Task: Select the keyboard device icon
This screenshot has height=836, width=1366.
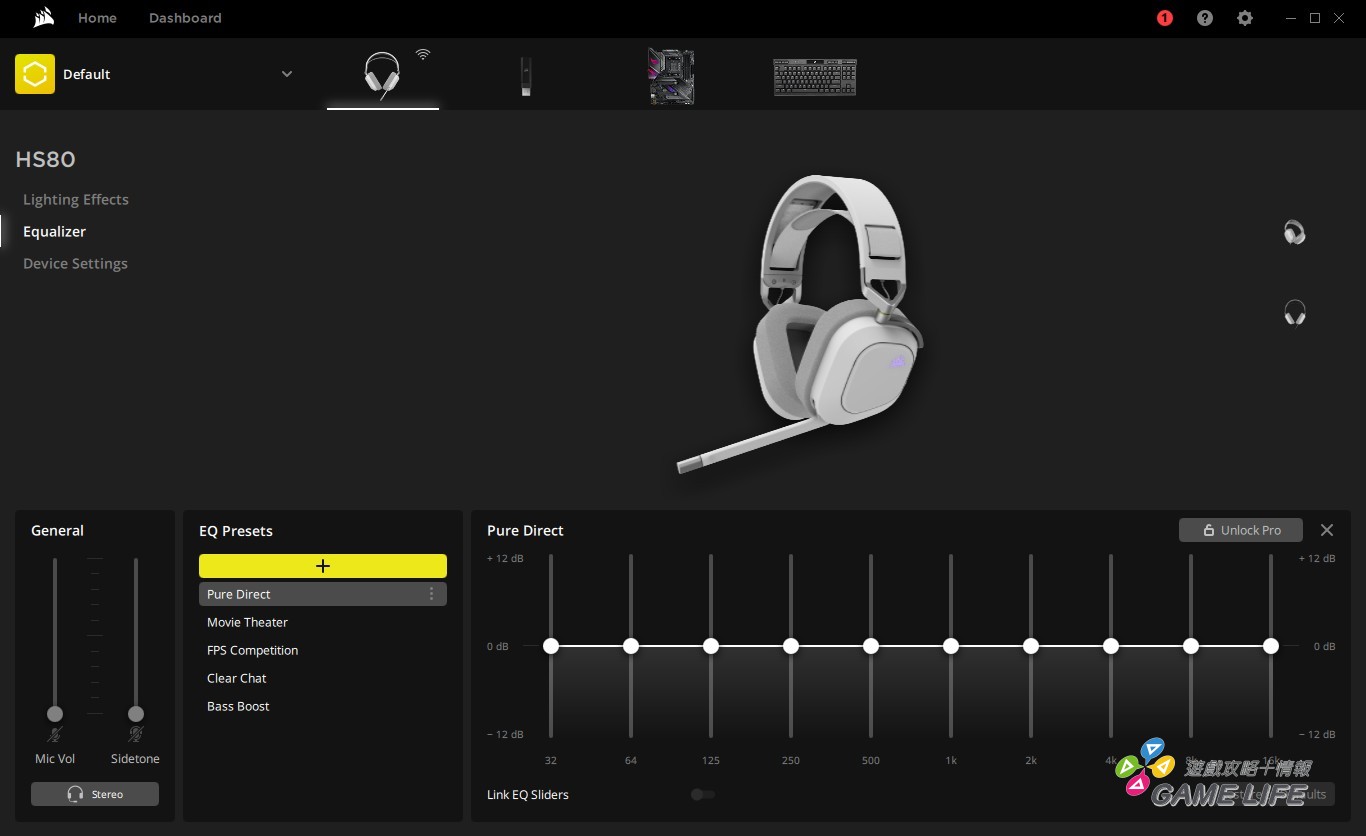Action: [x=814, y=77]
